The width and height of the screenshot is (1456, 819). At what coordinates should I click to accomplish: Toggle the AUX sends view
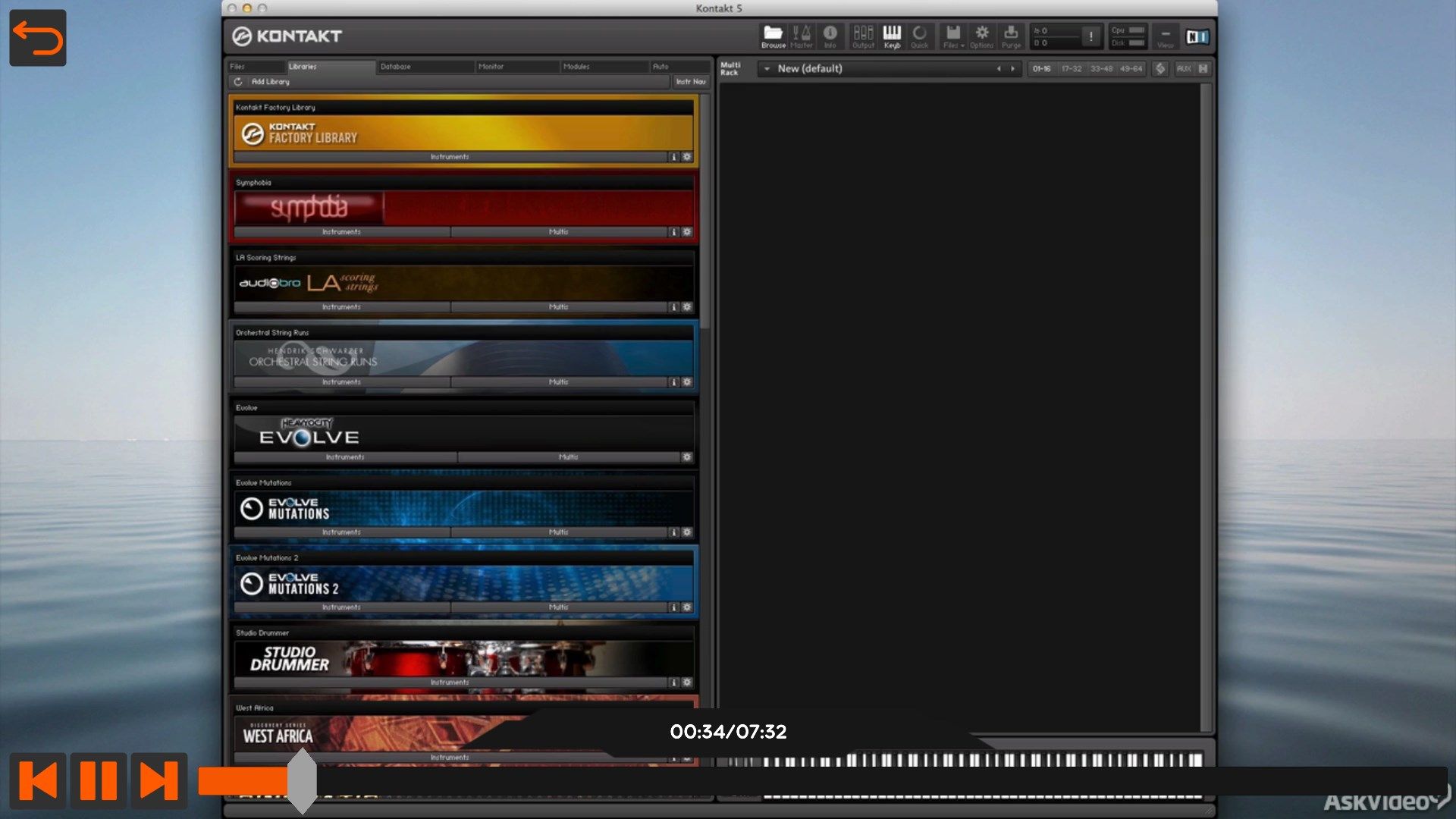1184,68
